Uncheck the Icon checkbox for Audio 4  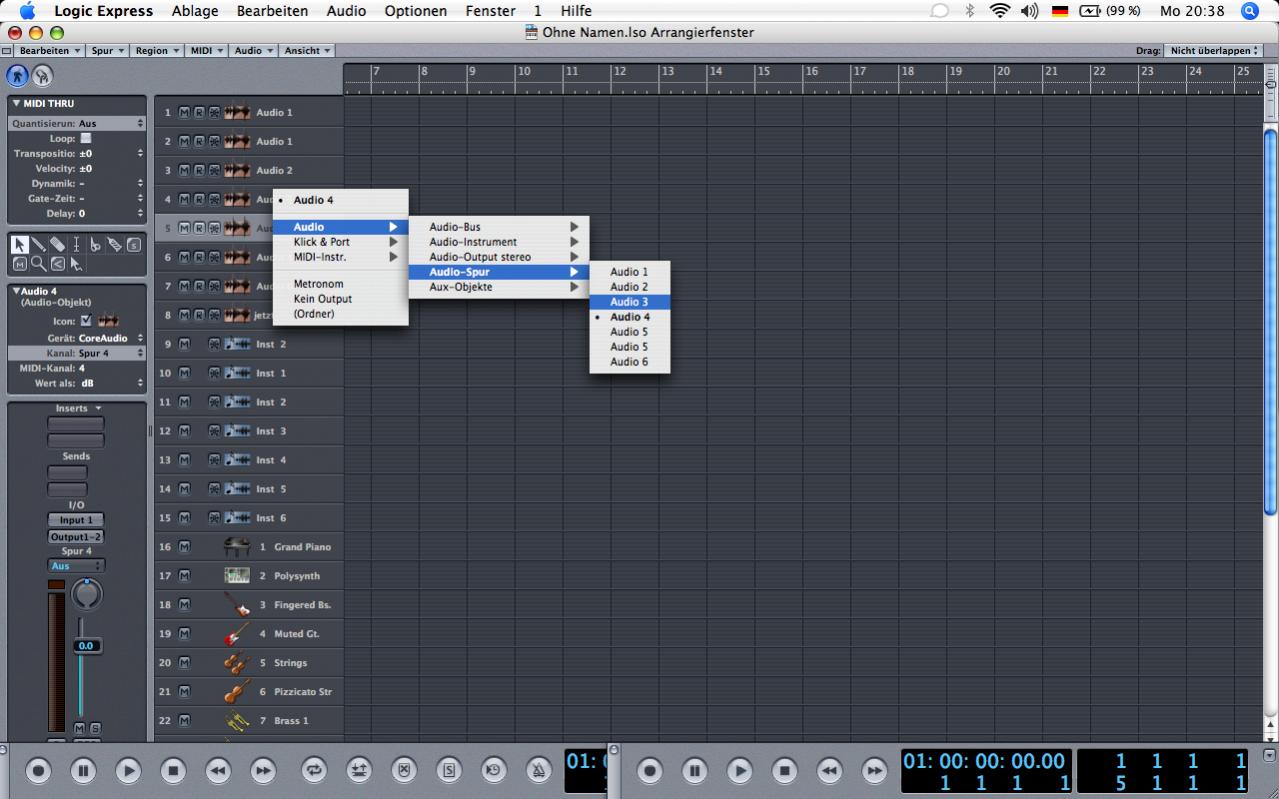(x=85, y=321)
